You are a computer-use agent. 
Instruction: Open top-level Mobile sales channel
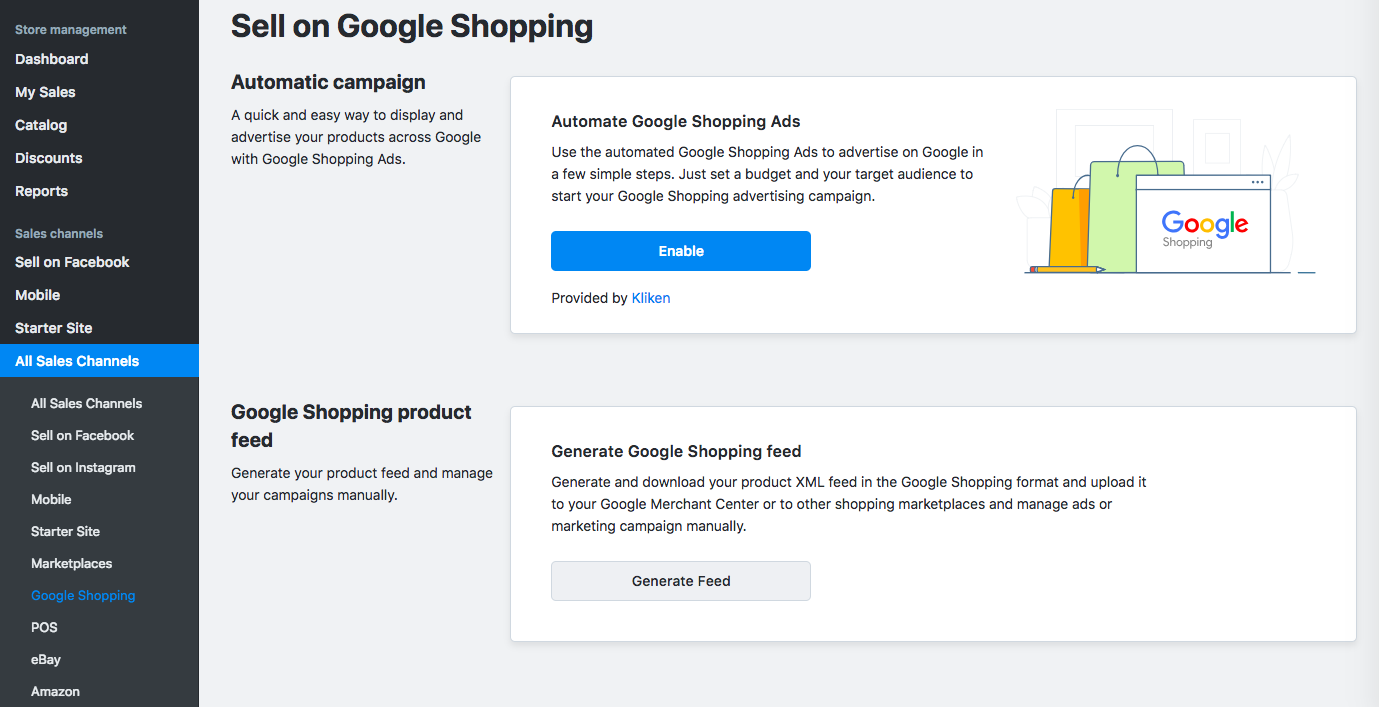tap(38, 295)
